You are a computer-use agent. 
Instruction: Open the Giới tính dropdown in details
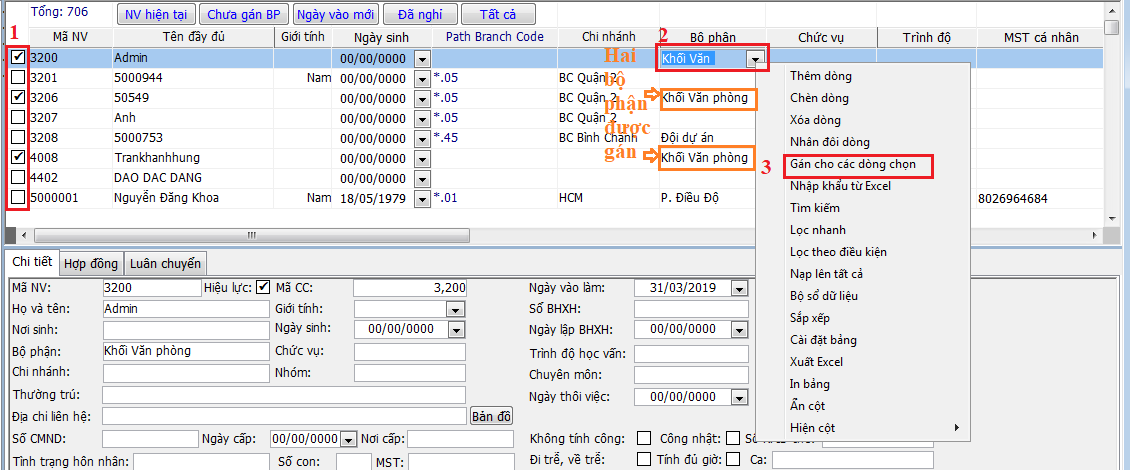tap(455, 309)
